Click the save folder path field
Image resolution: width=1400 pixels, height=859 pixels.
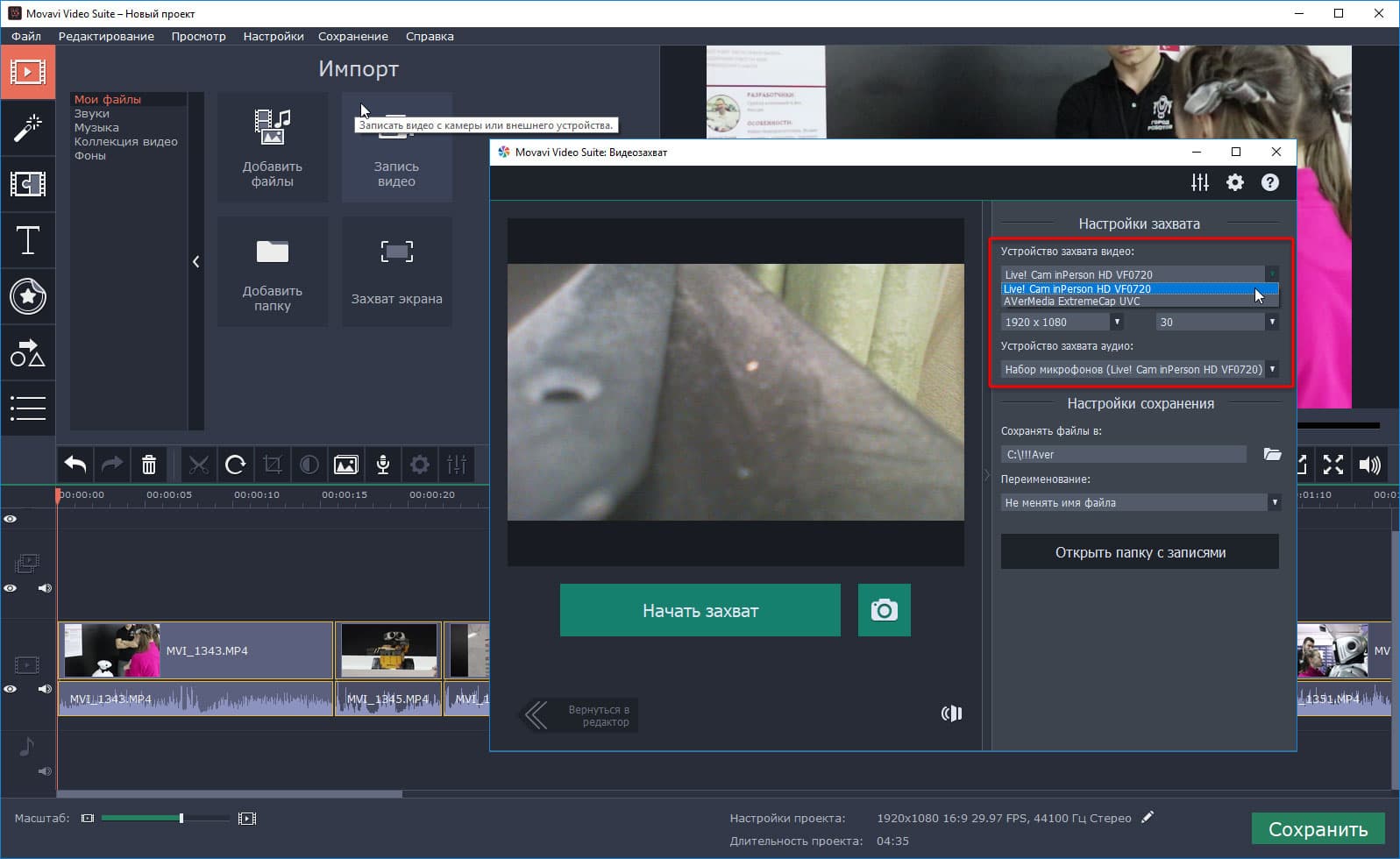pos(1123,454)
